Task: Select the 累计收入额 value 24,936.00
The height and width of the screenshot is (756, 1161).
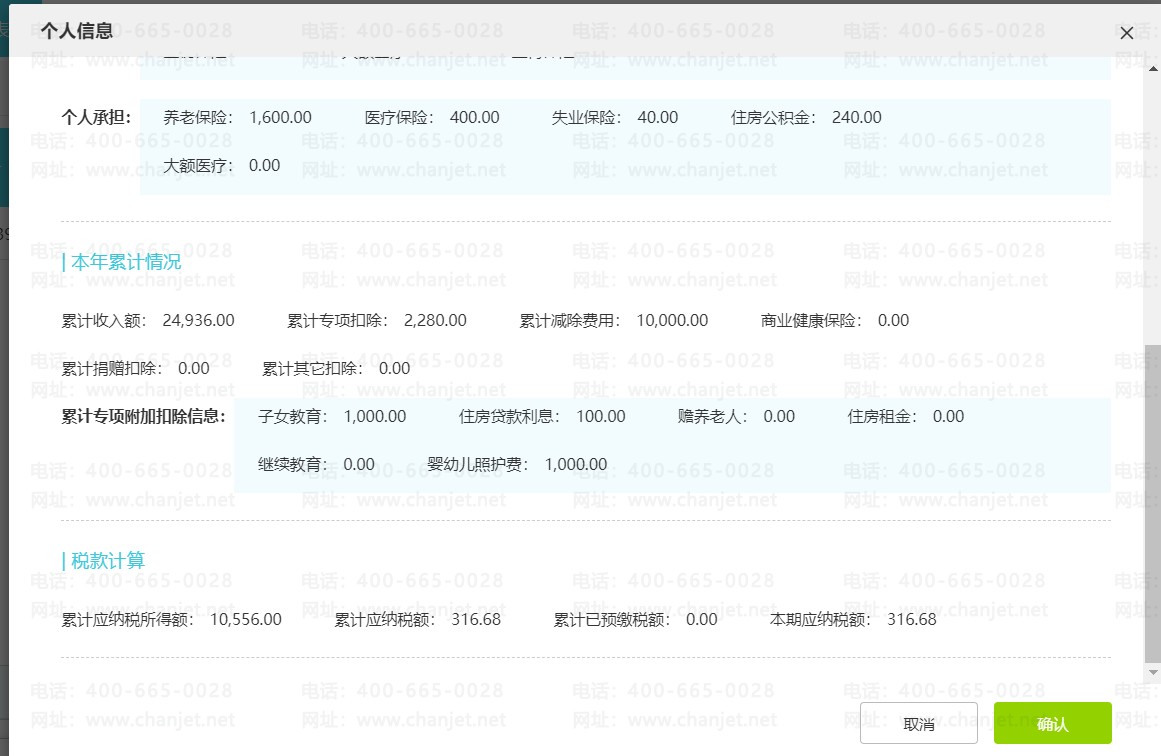Action: 198,321
